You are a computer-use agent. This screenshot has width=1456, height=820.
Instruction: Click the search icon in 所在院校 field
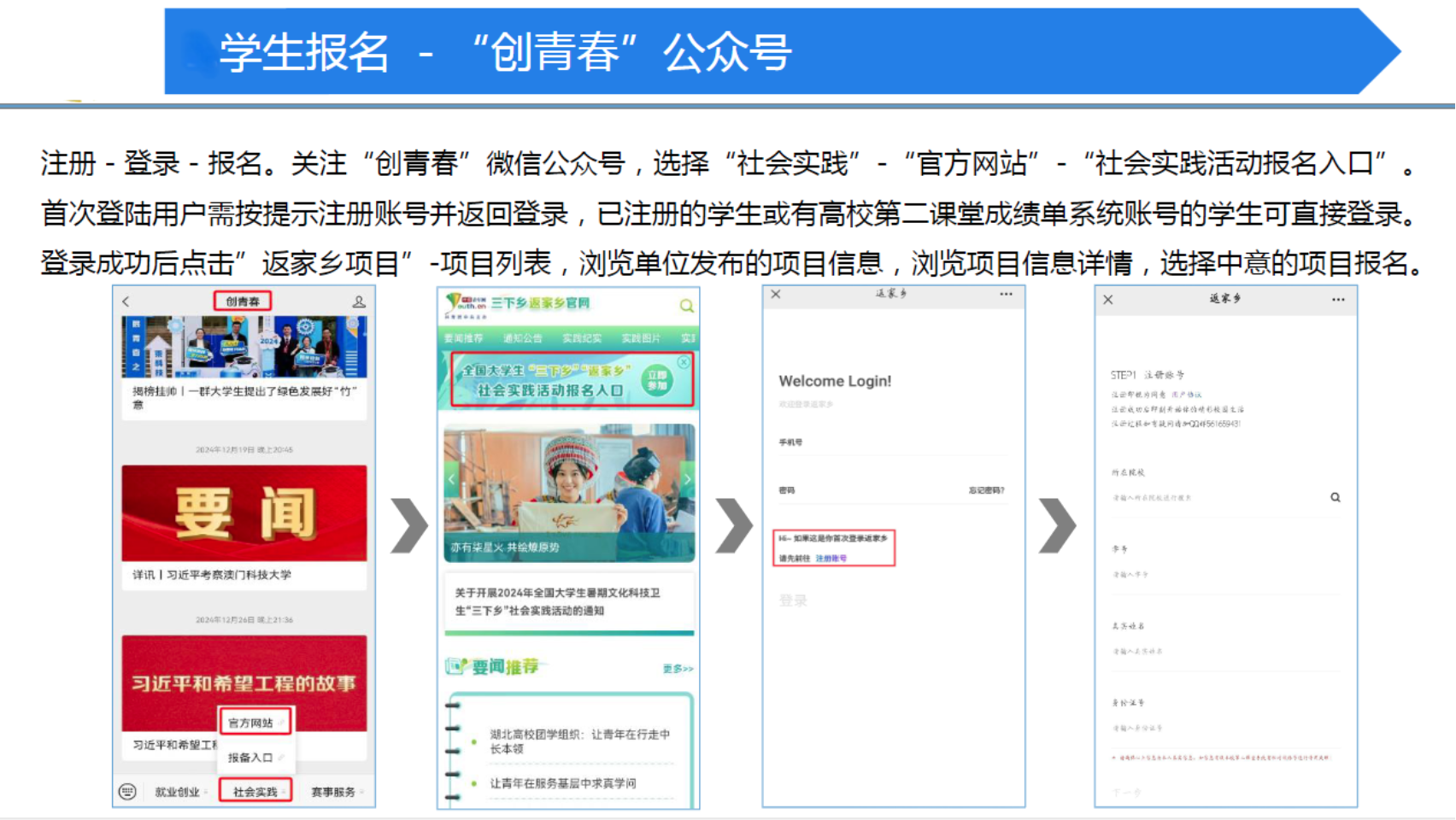pyautogui.click(x=1335, y=497)
